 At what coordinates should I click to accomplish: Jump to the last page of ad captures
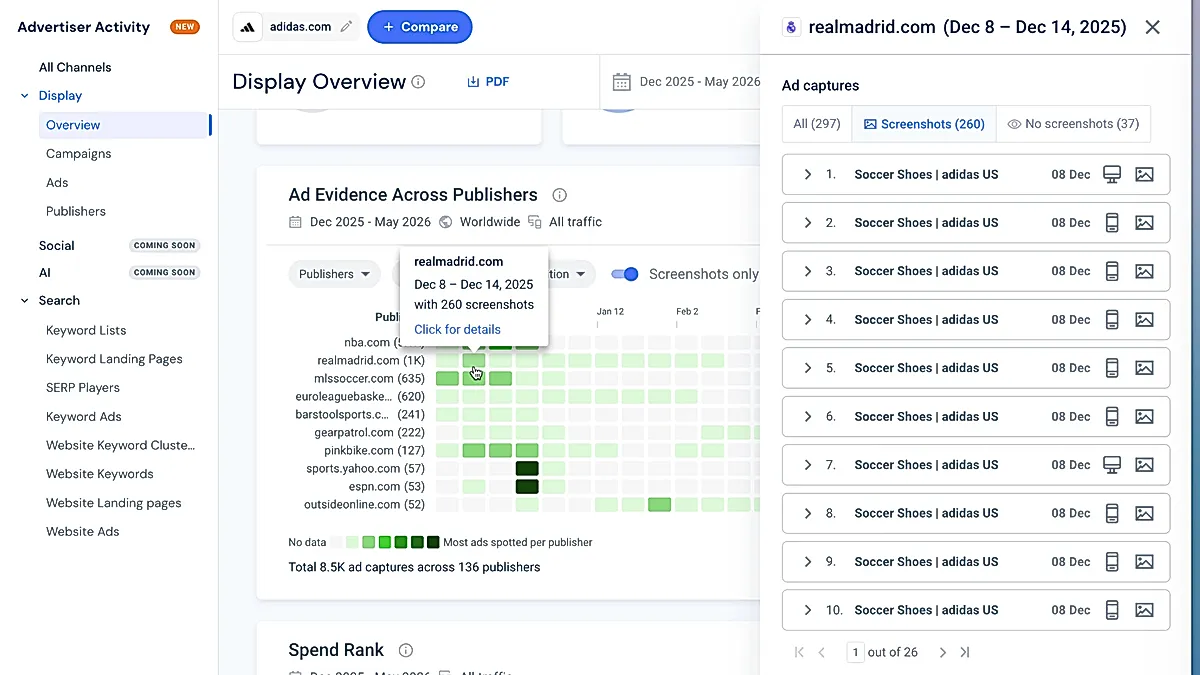point(965,652)
